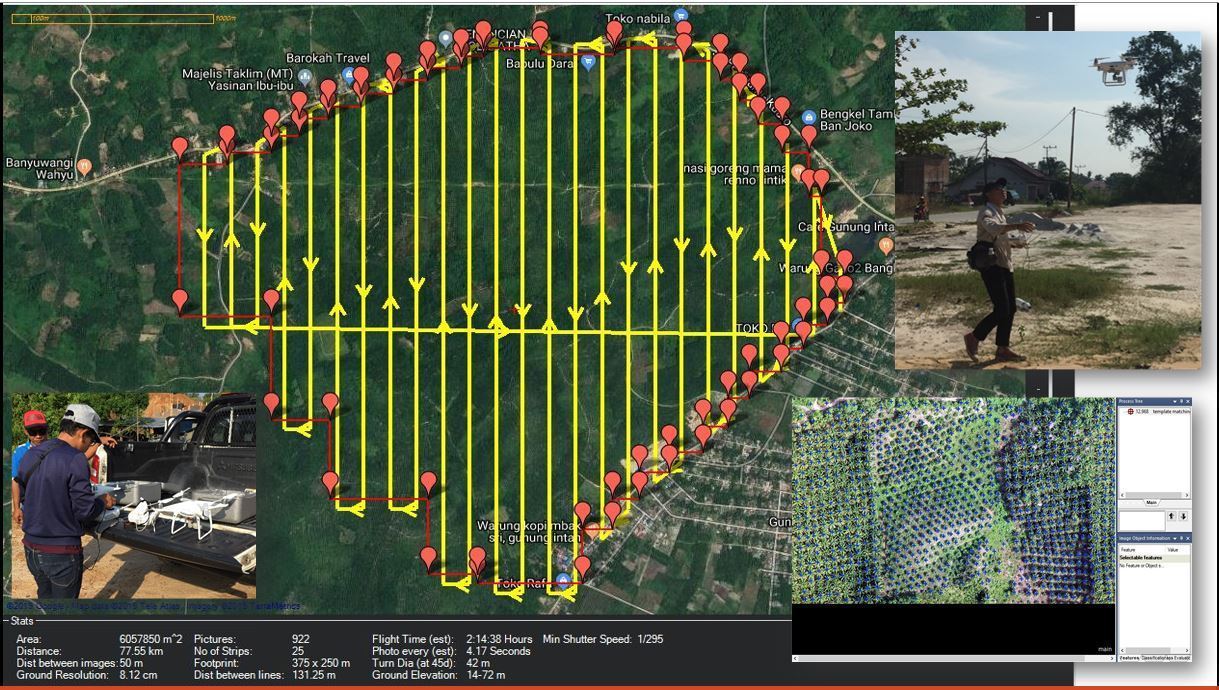
Task: Select the Babulu Darat shop marker icon
Action: [589, 62]
